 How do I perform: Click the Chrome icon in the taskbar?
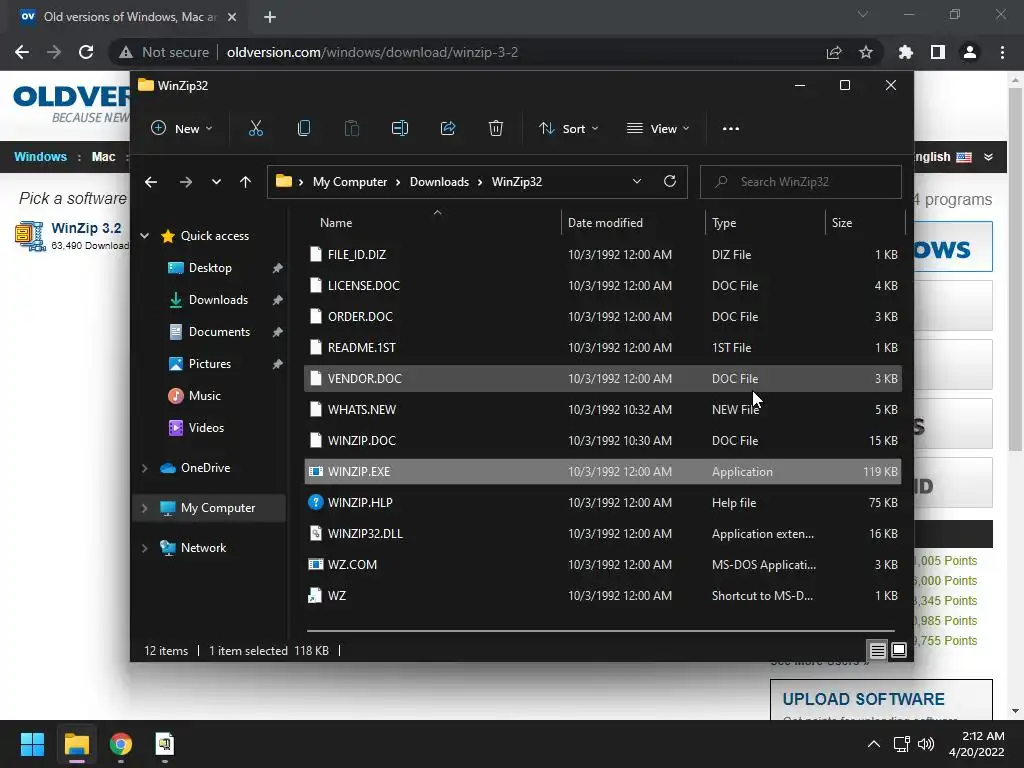(121, 744)
